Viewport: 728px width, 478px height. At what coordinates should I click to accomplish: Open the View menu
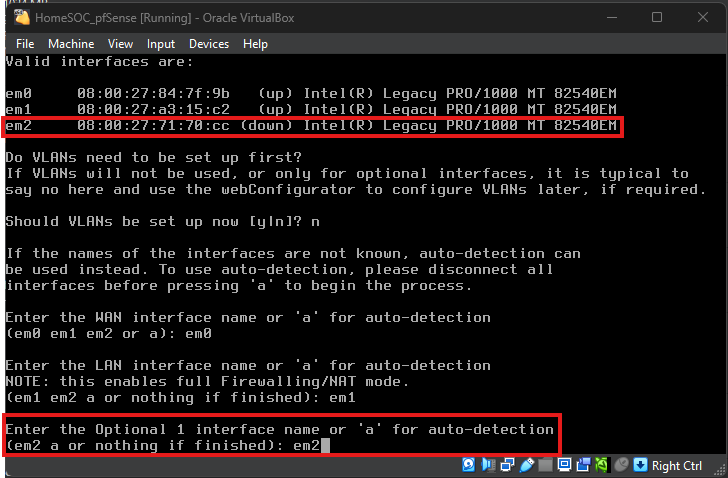(120, 44)
